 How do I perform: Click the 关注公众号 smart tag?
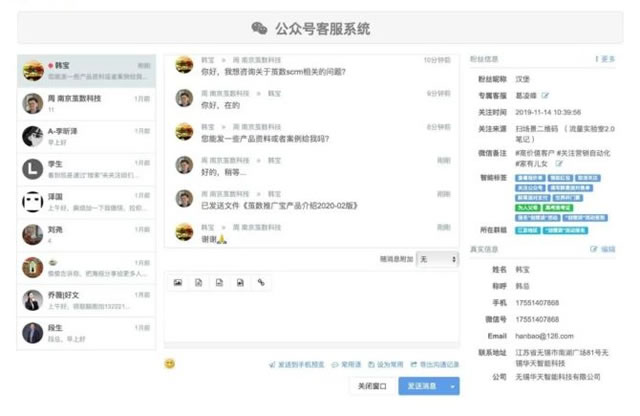tap(530, 188)
